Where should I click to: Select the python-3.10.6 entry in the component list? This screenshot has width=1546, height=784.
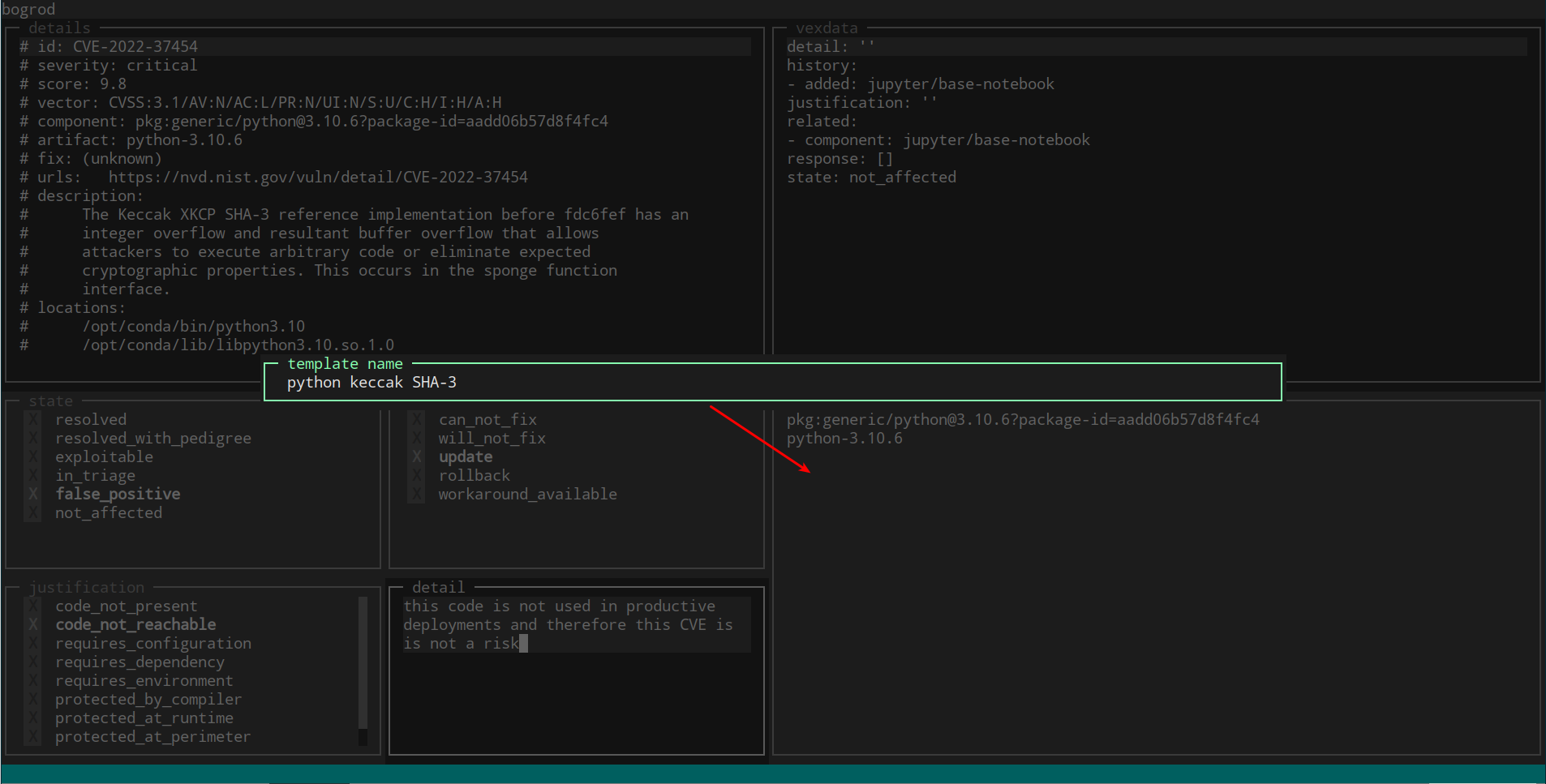click(844, 439)
